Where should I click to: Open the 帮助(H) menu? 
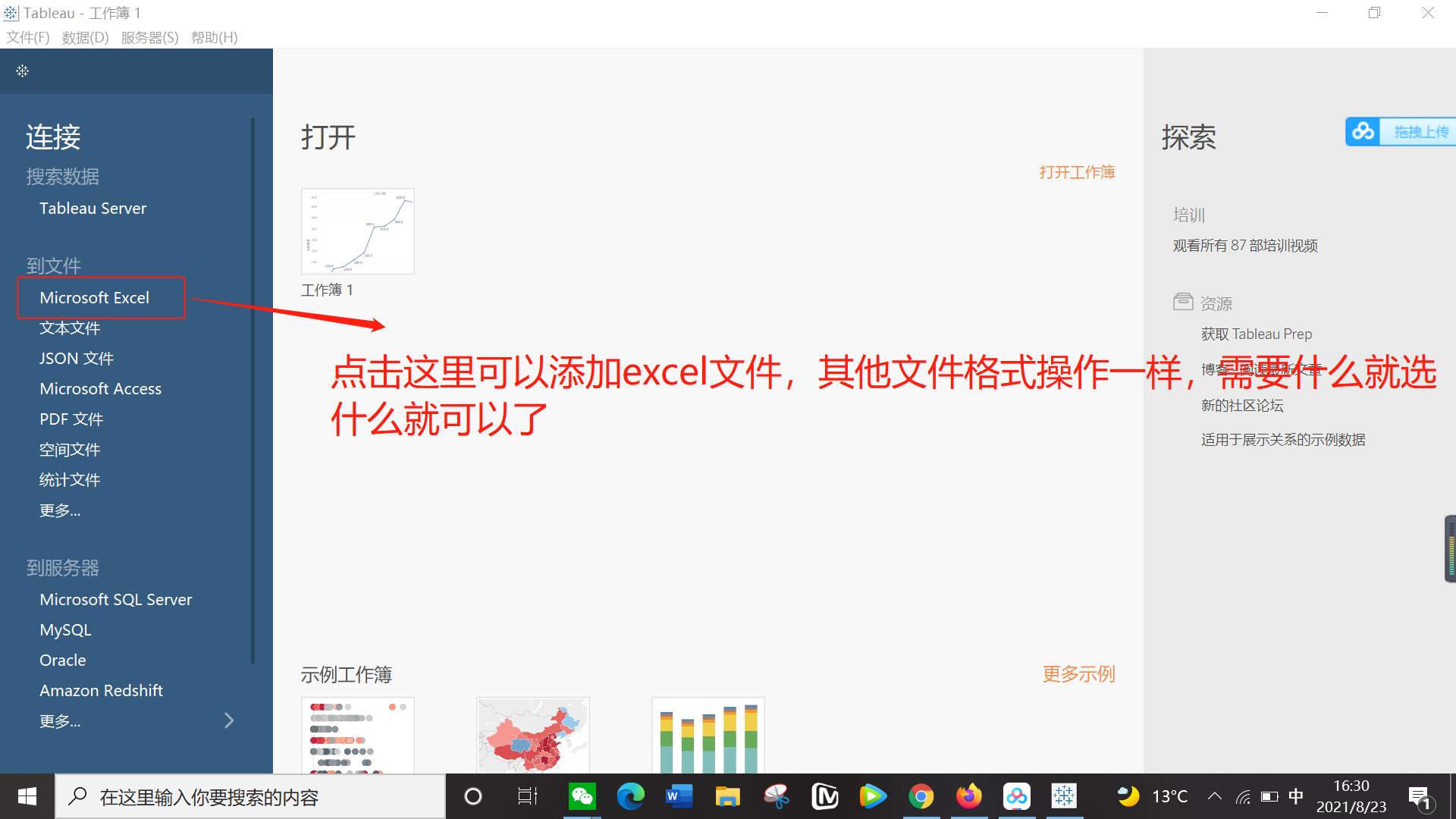click(215, 37)
